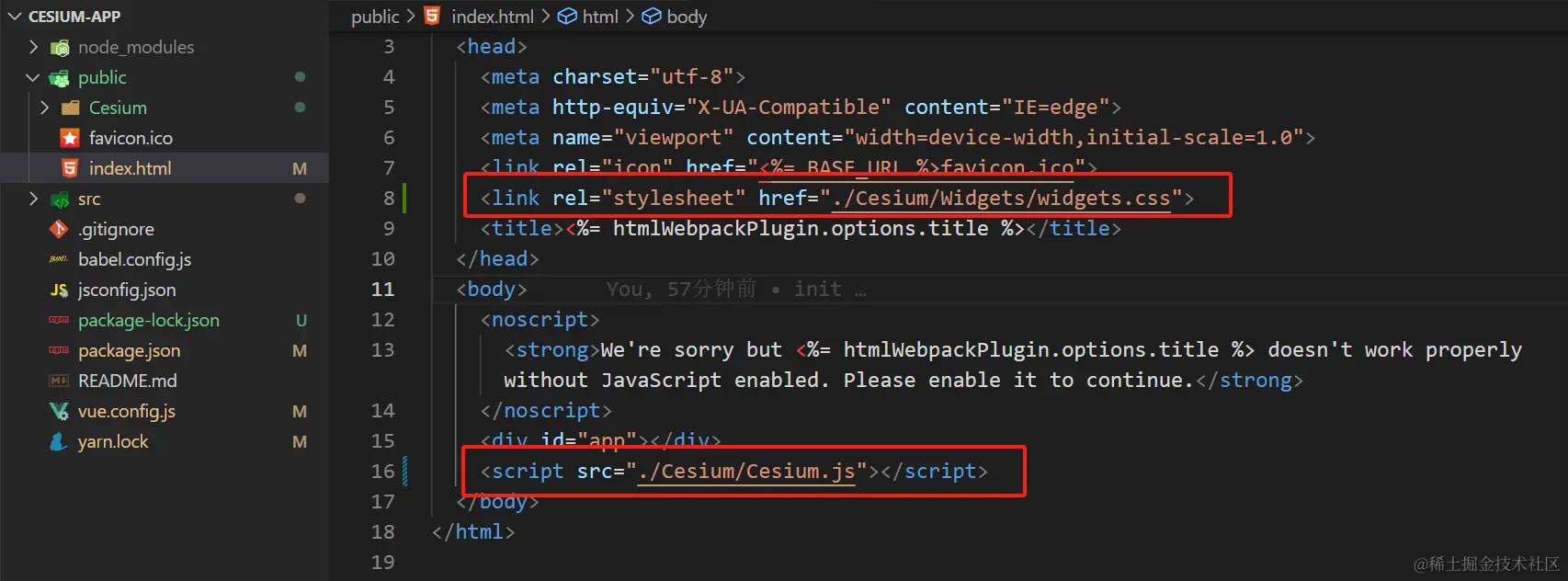Click the M status badge beside vue.config.js
The height and width of the screenshot is (581, 1568).
(x=300, y=411)
